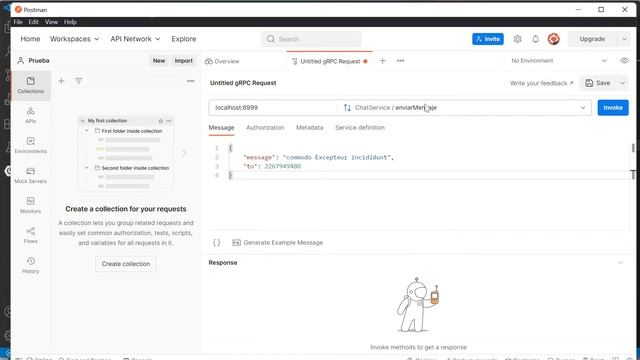
Task: Go to Home in top navigation
Action: click(x=30, y=39)
